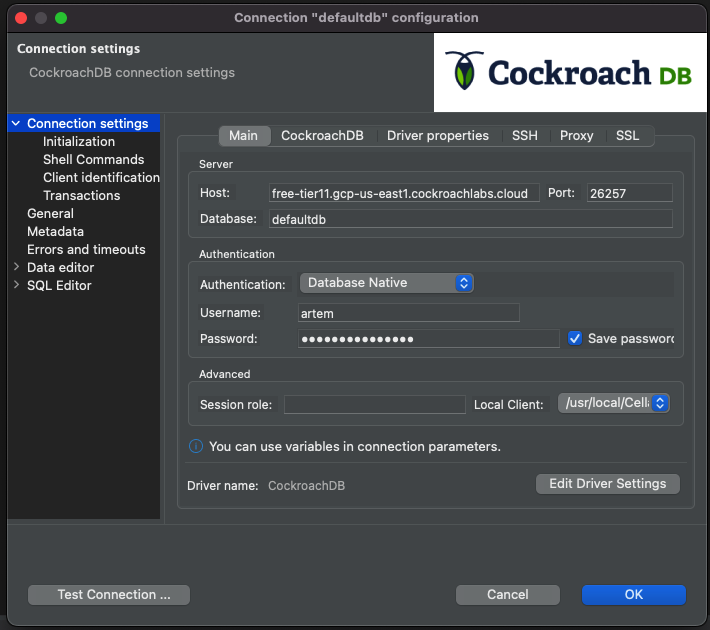
Task: Toggle the Save password checkbox
Action: click(575, 338)
